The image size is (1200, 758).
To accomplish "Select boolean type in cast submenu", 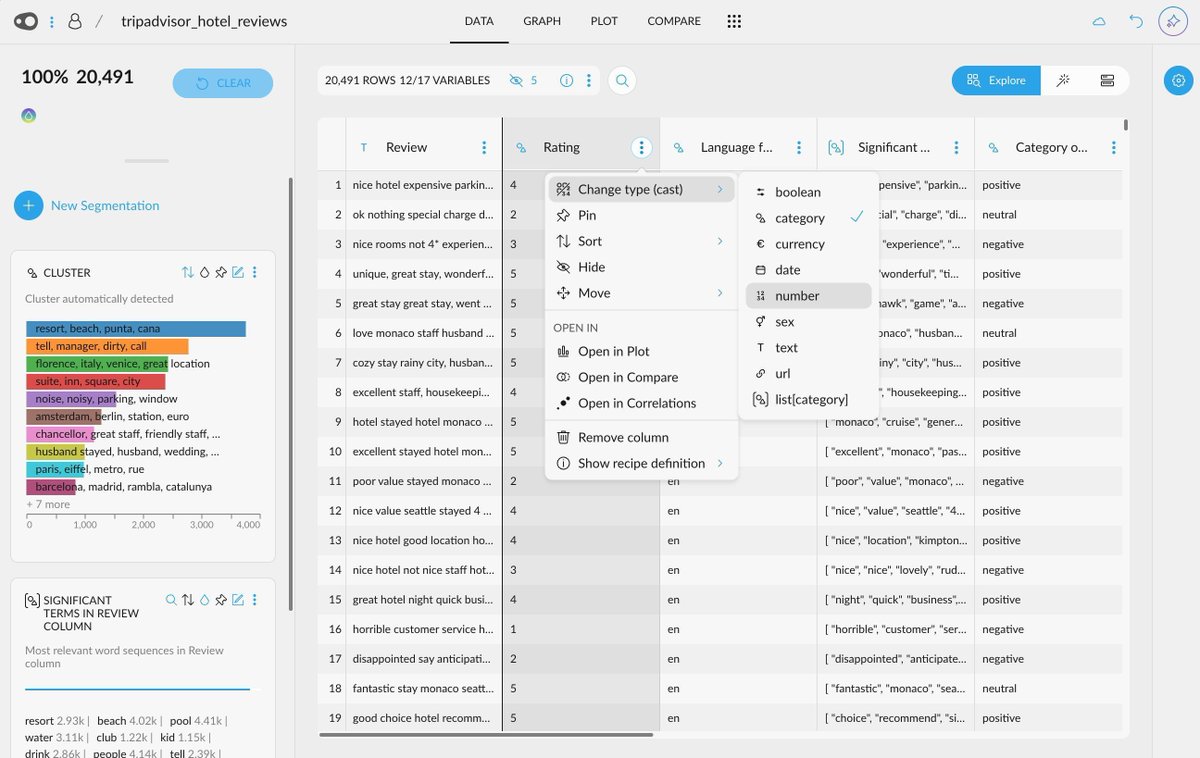I will (x=809, y=192).
